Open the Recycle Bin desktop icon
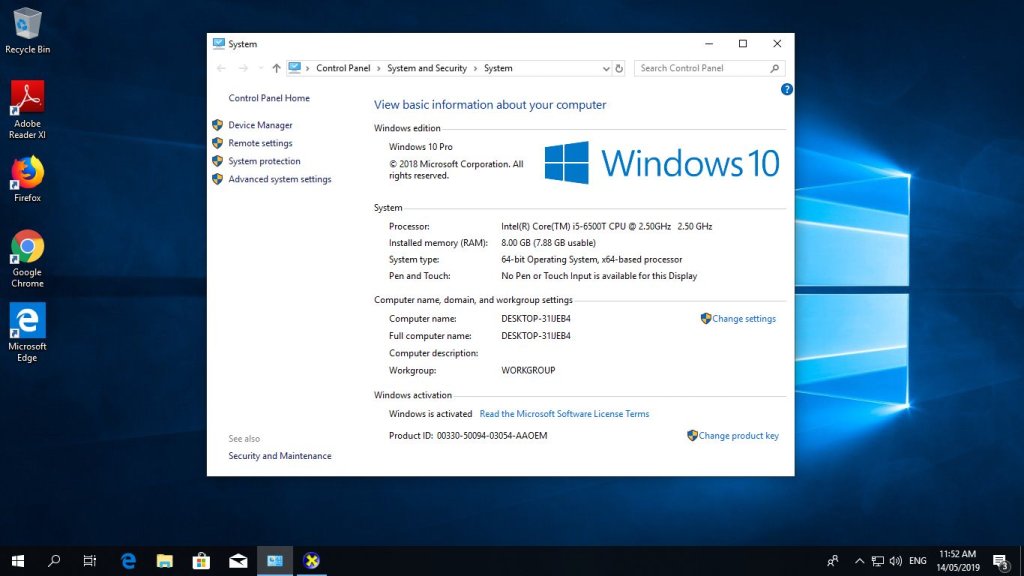Viewport: 1024px width, 576px height. tap(27, 31)
